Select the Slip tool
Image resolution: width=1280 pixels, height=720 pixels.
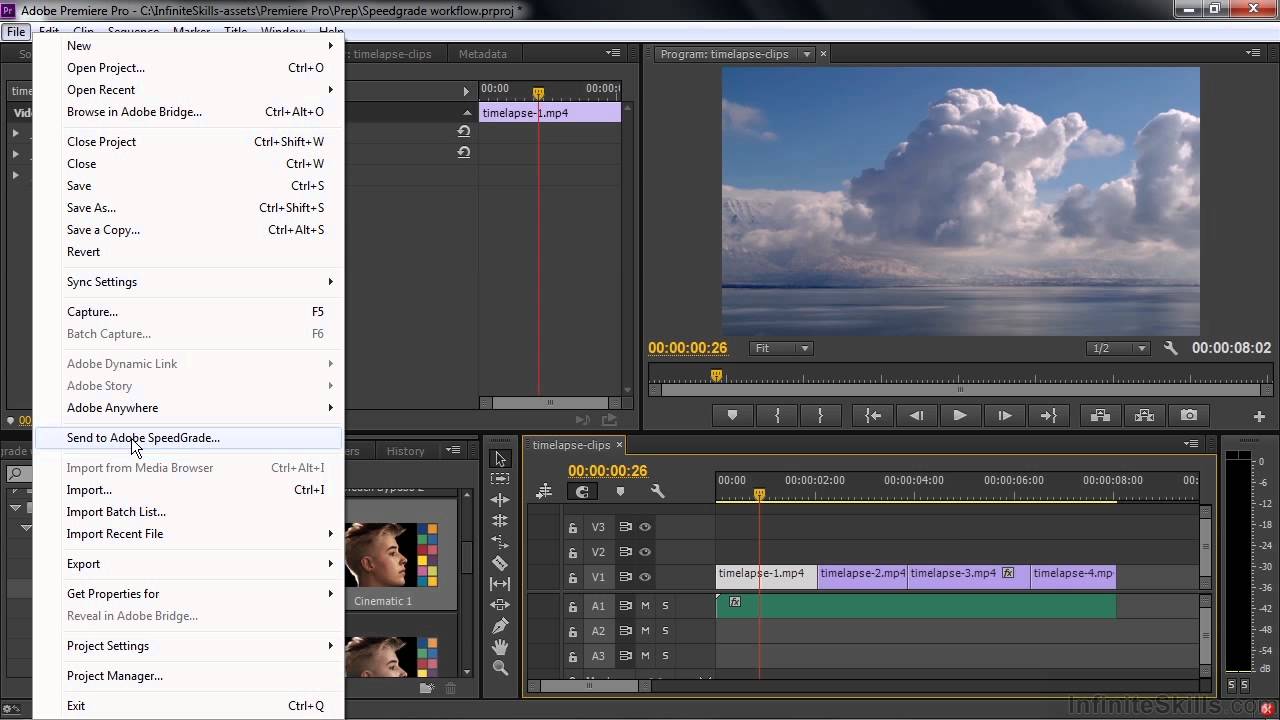click(500, 584)
